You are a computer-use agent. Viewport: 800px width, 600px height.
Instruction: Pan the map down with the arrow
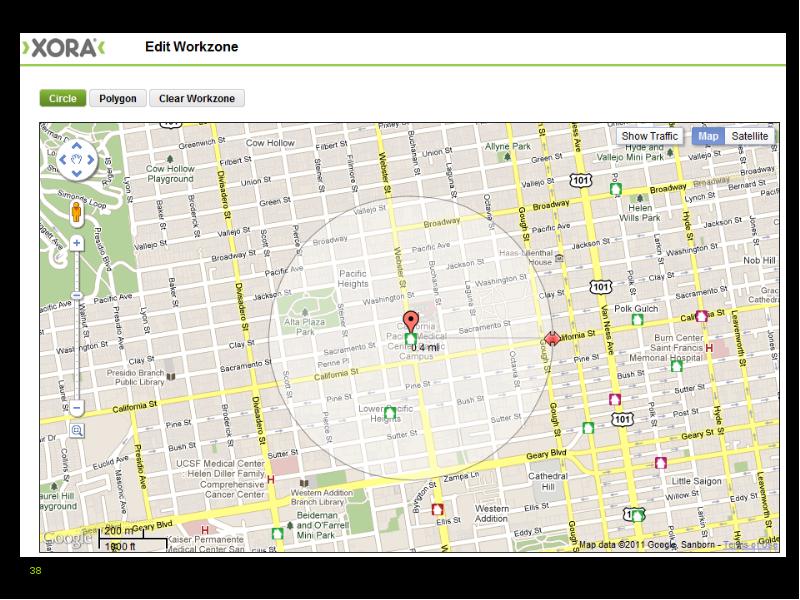[77, 173]
